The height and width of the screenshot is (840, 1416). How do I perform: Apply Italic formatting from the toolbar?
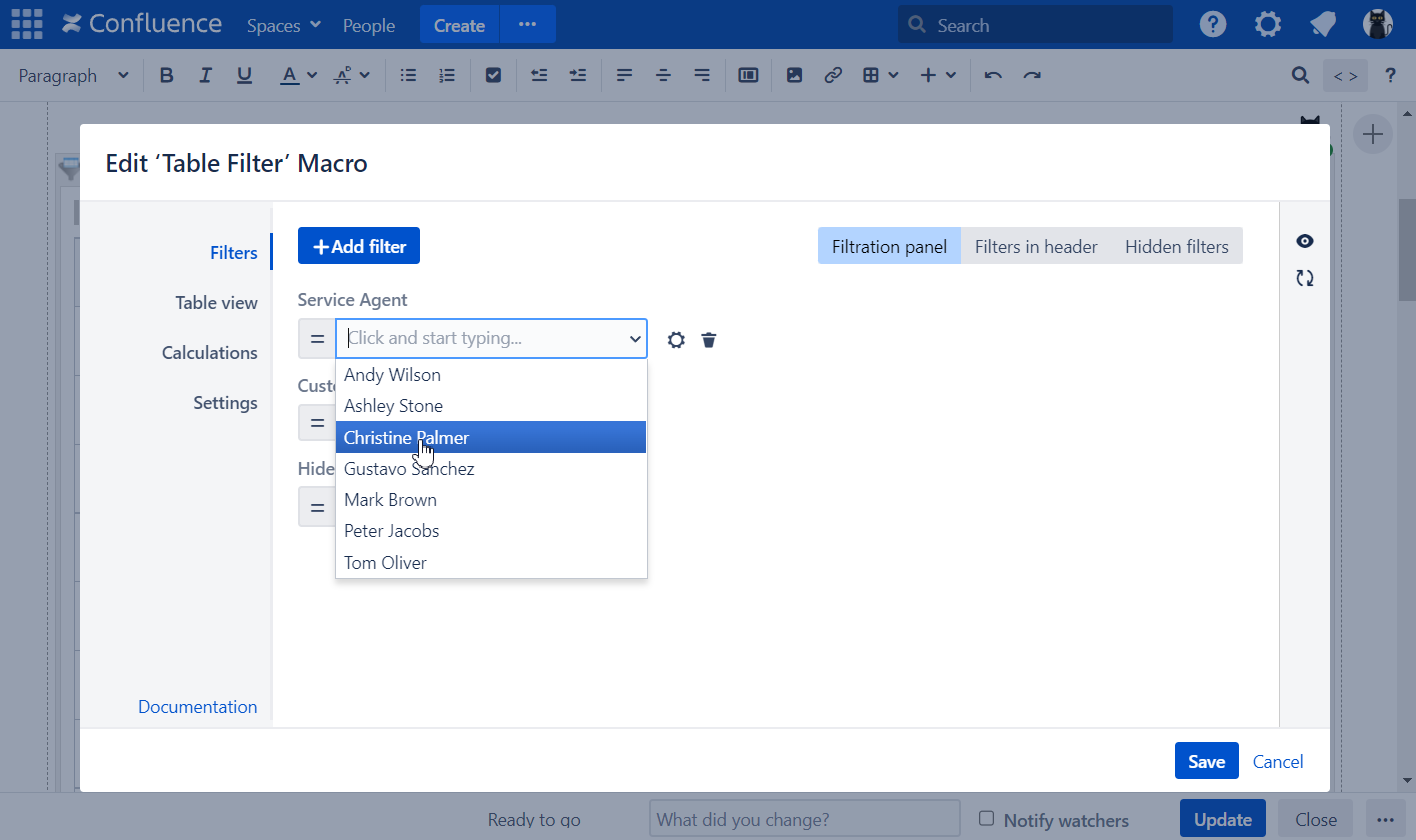click(205, 75)
